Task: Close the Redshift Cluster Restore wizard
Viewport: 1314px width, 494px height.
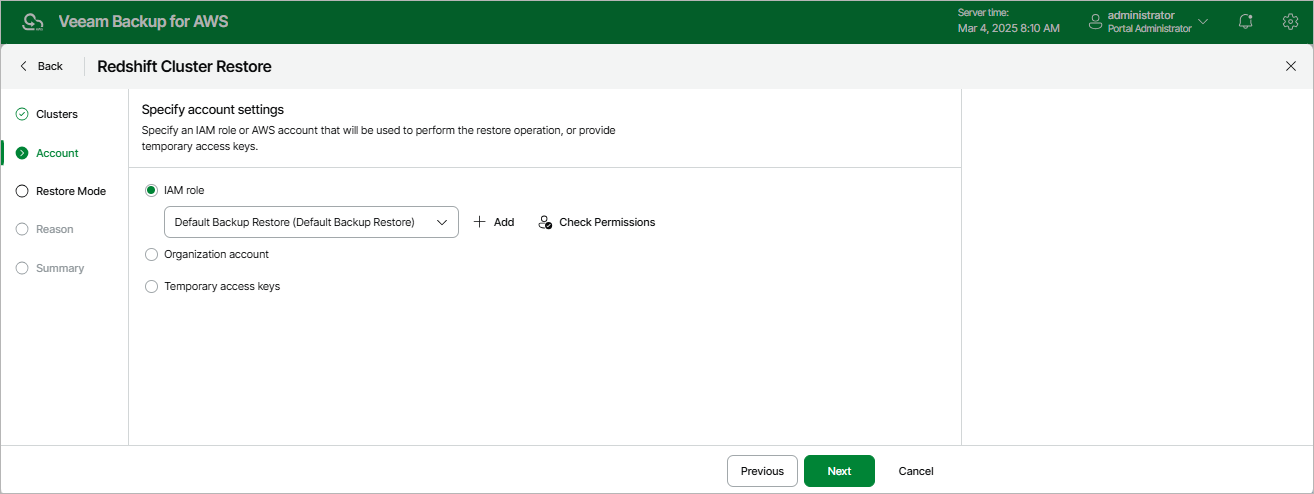Action: [x=1290, y=66]
